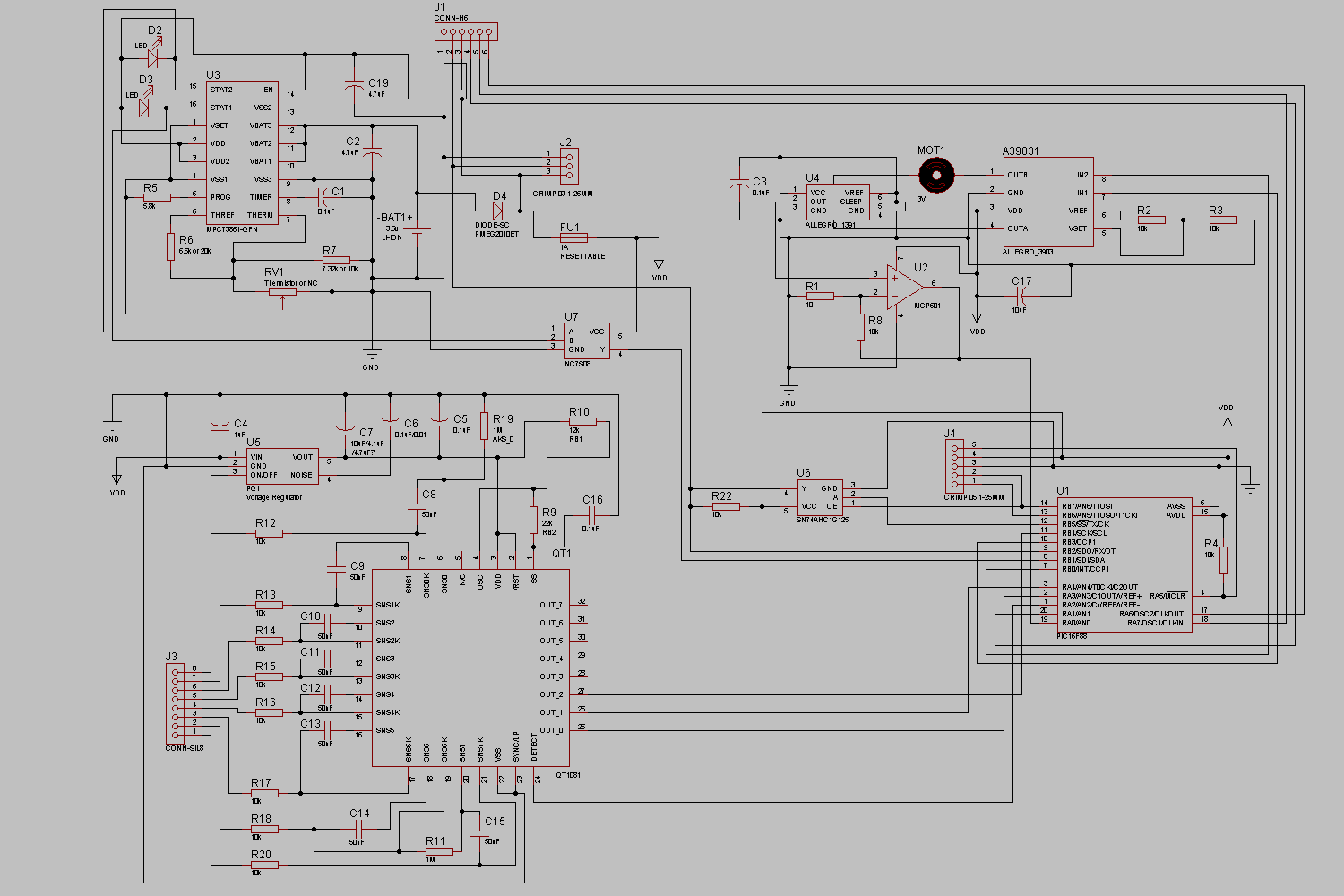Select the U2 op-amp triangle symbol
Screen dimensions: 1344x896
904,287
